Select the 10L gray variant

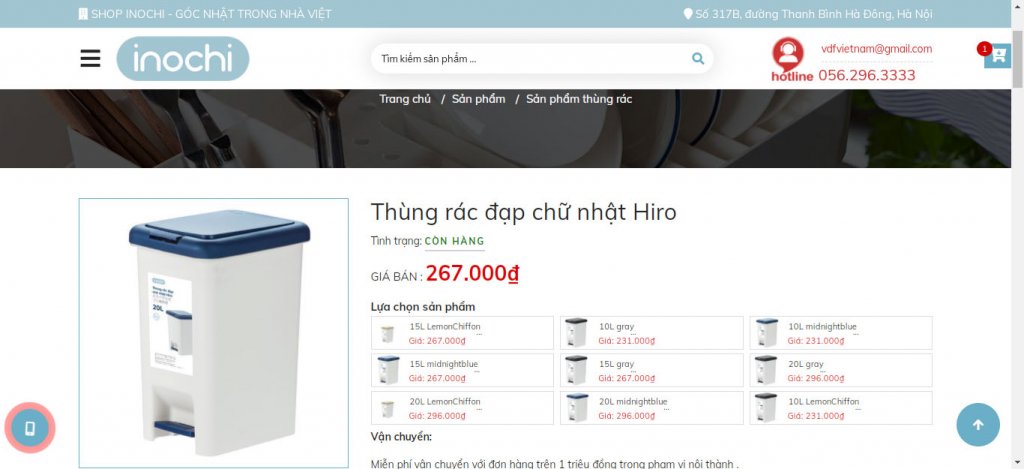[x=652, y=333]
